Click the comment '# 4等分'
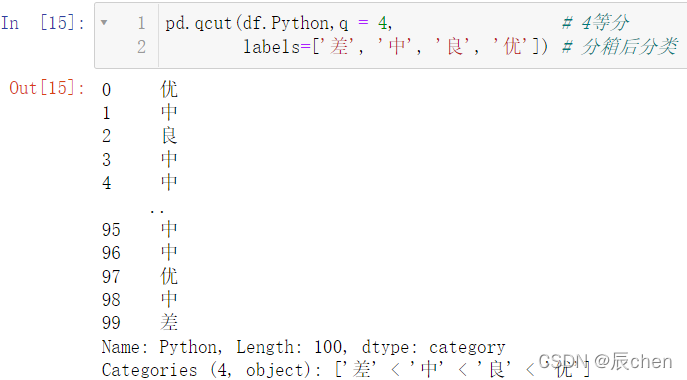The image size is (687, 380). 596,23
